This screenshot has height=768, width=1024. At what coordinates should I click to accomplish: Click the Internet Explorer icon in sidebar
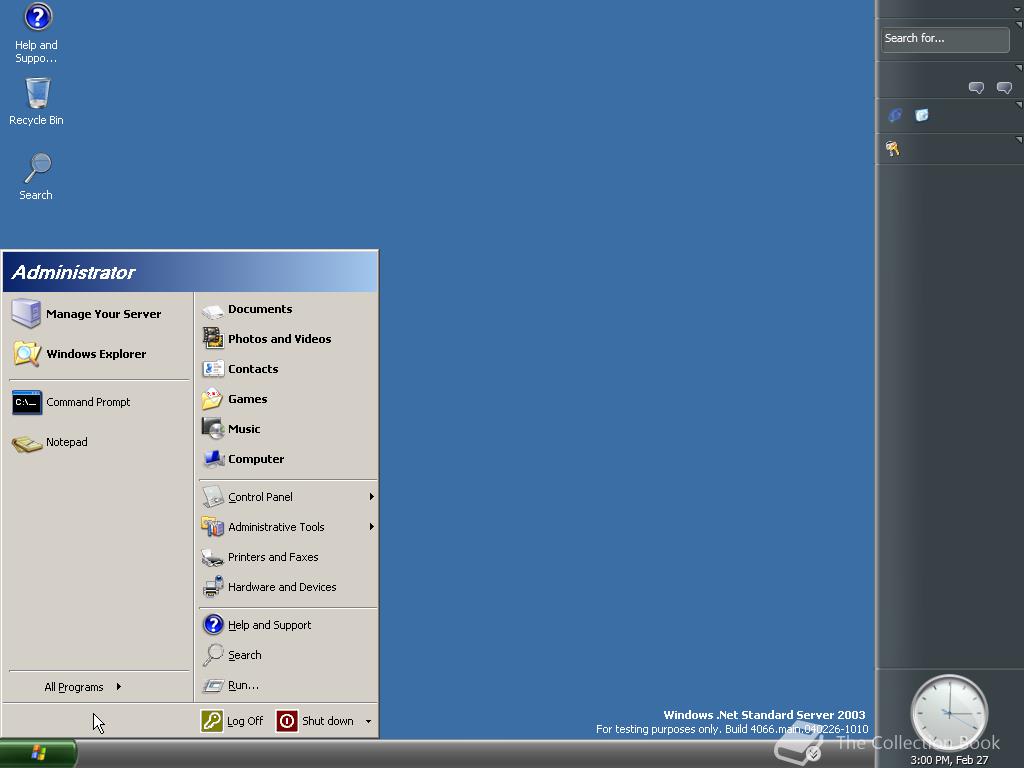[x=895, y=116]
